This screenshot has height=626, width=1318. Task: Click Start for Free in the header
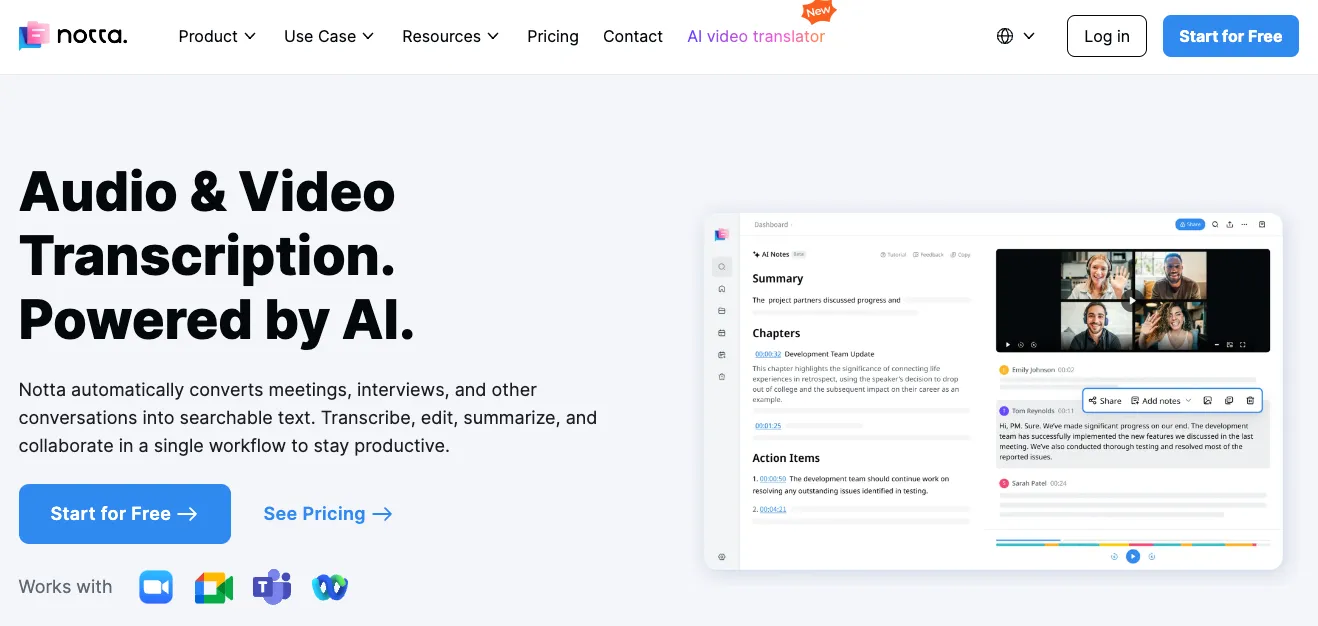click(x=1231, y=36)
